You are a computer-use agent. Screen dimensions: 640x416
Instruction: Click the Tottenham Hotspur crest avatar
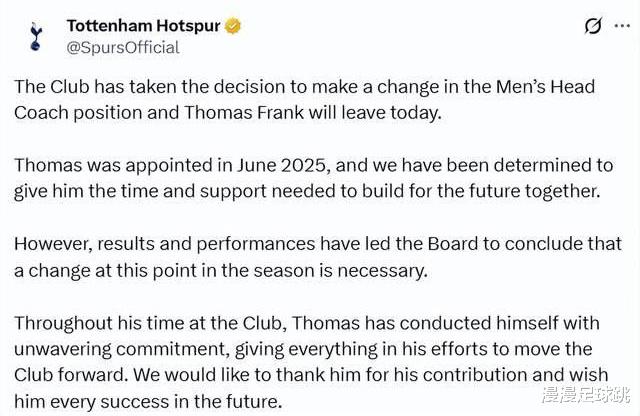pos(36,35)
